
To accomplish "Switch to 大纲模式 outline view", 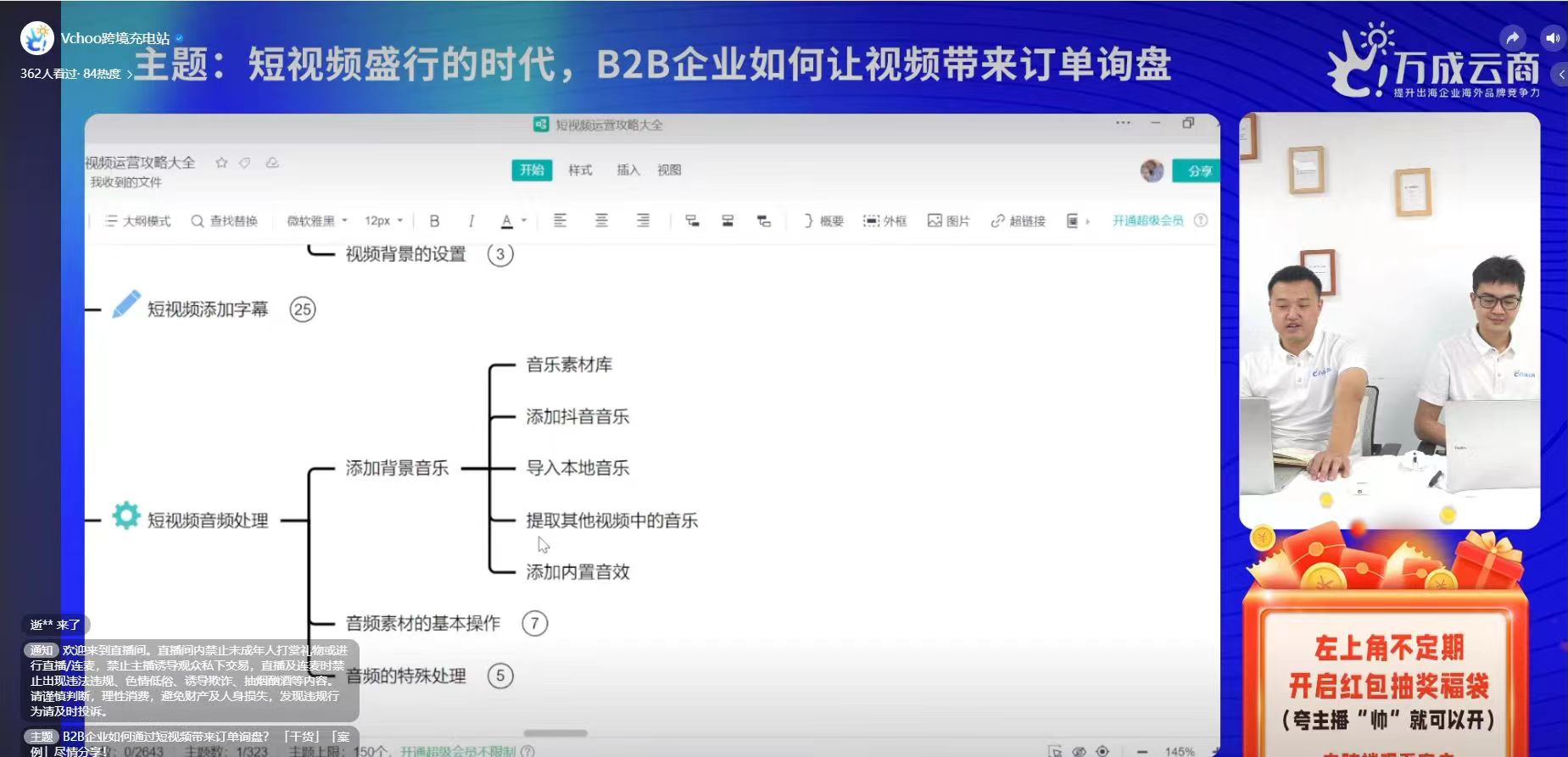I will coord(137,221).
